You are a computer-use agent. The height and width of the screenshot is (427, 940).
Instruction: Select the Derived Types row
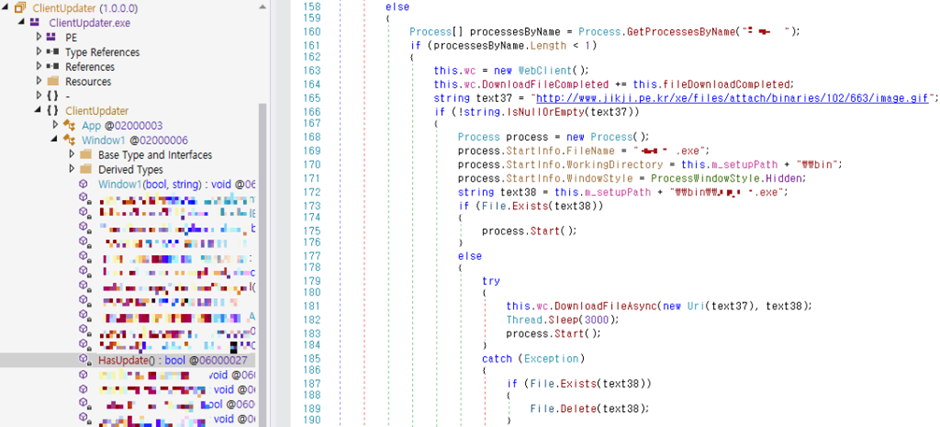129,169
